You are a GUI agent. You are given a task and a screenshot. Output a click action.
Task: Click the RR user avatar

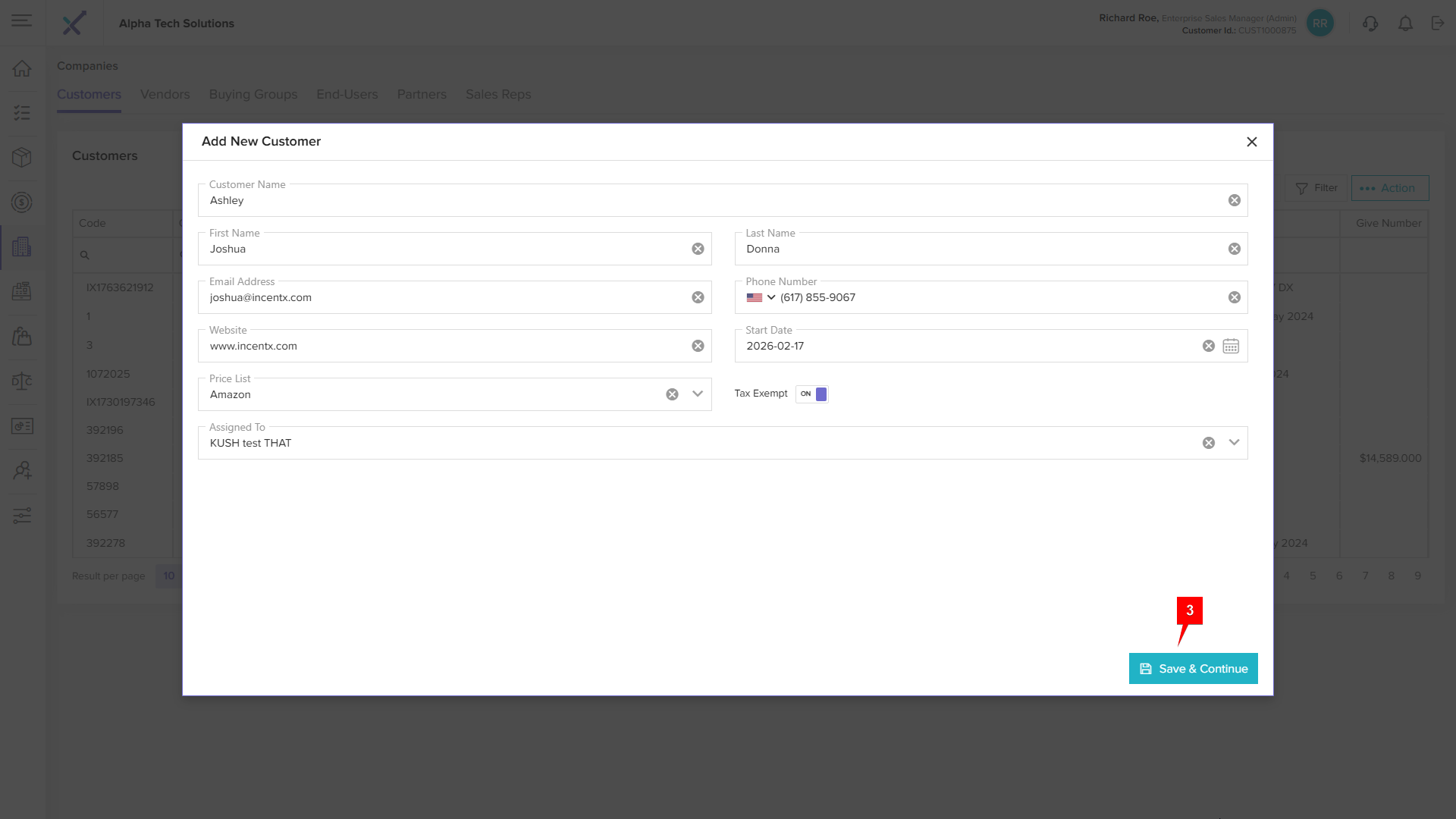click(1320, 24)
